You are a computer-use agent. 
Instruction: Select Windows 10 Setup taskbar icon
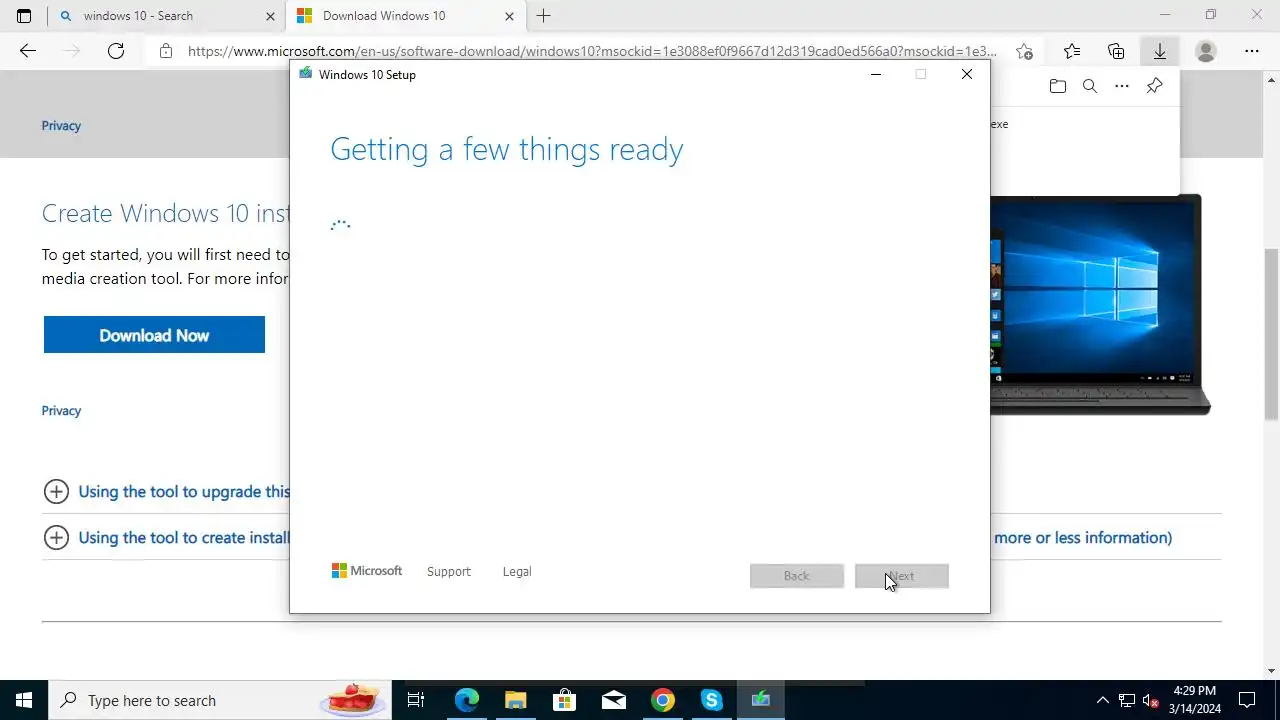pos(761,700)
